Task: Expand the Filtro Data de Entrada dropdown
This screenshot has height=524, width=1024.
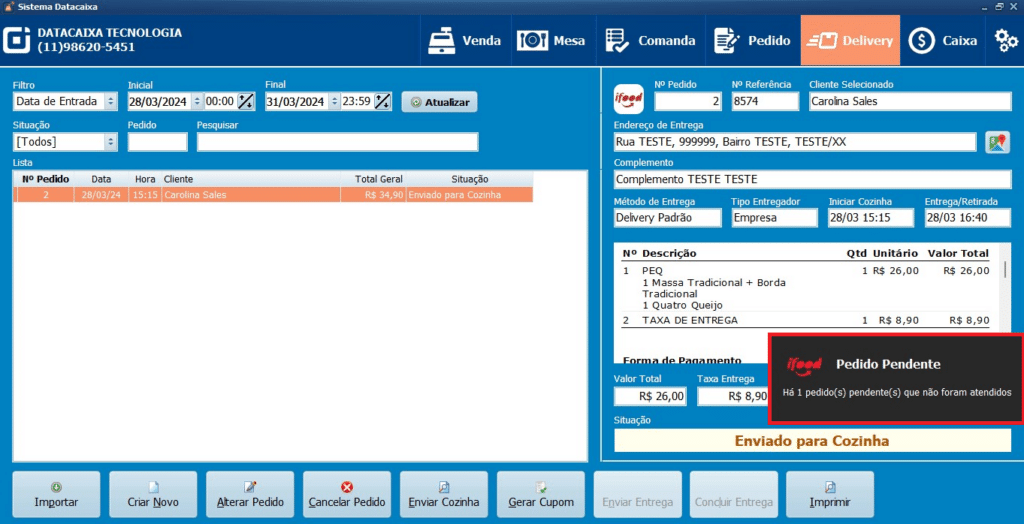Action: (110, 101)
